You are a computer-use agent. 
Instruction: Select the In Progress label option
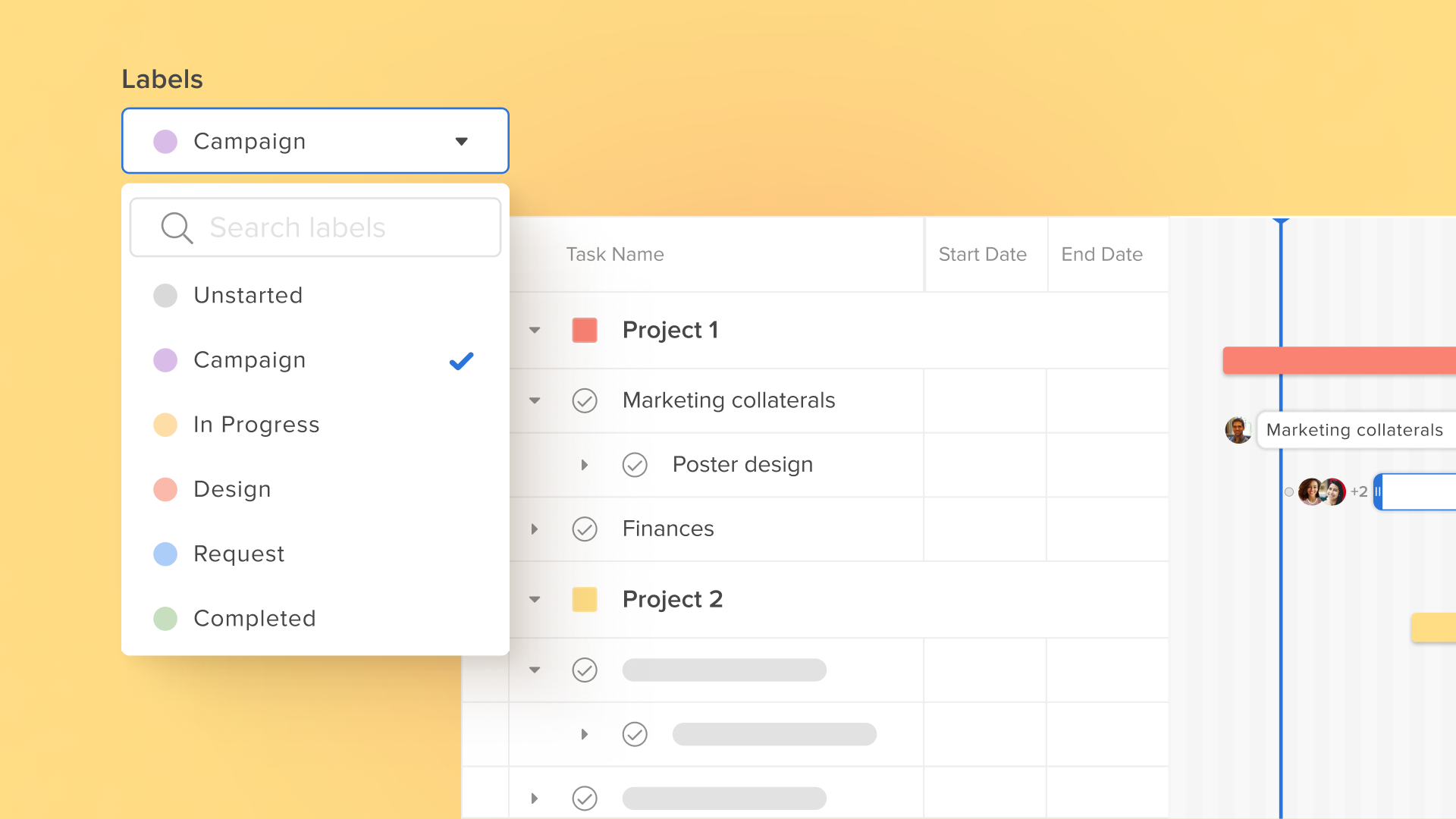click(x=256, y=425)
